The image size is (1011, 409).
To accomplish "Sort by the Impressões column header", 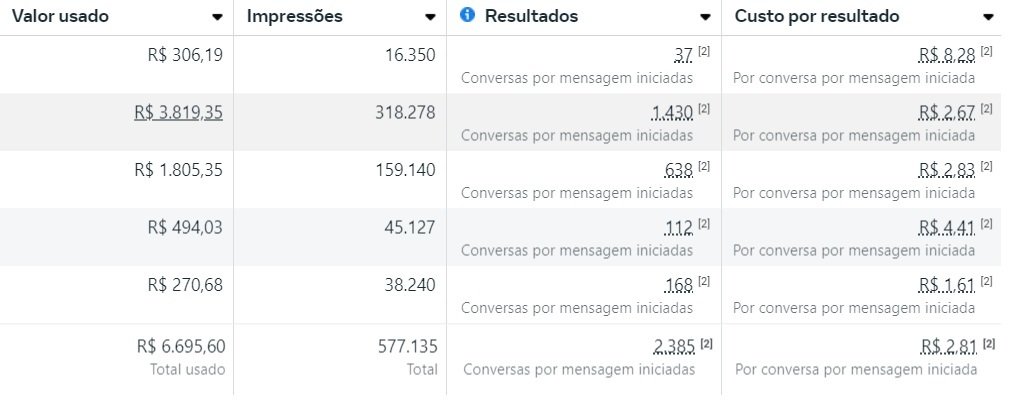I will [294, 16].
